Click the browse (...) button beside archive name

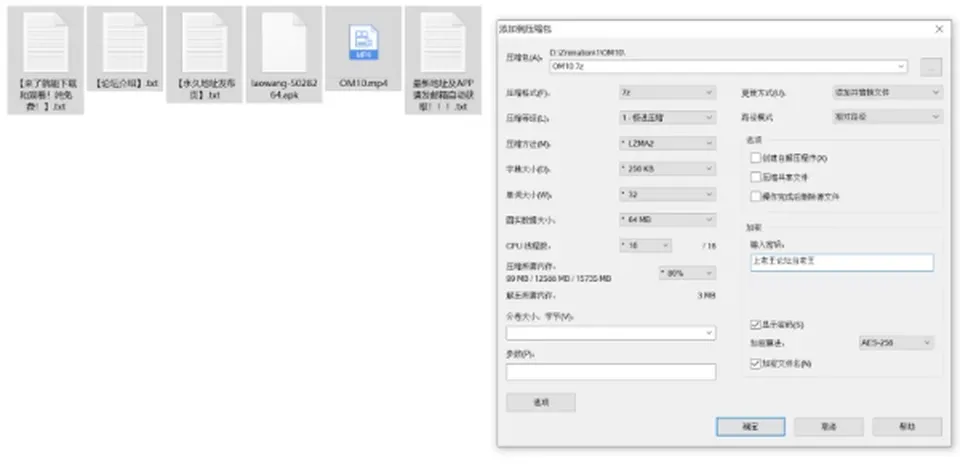931,68
